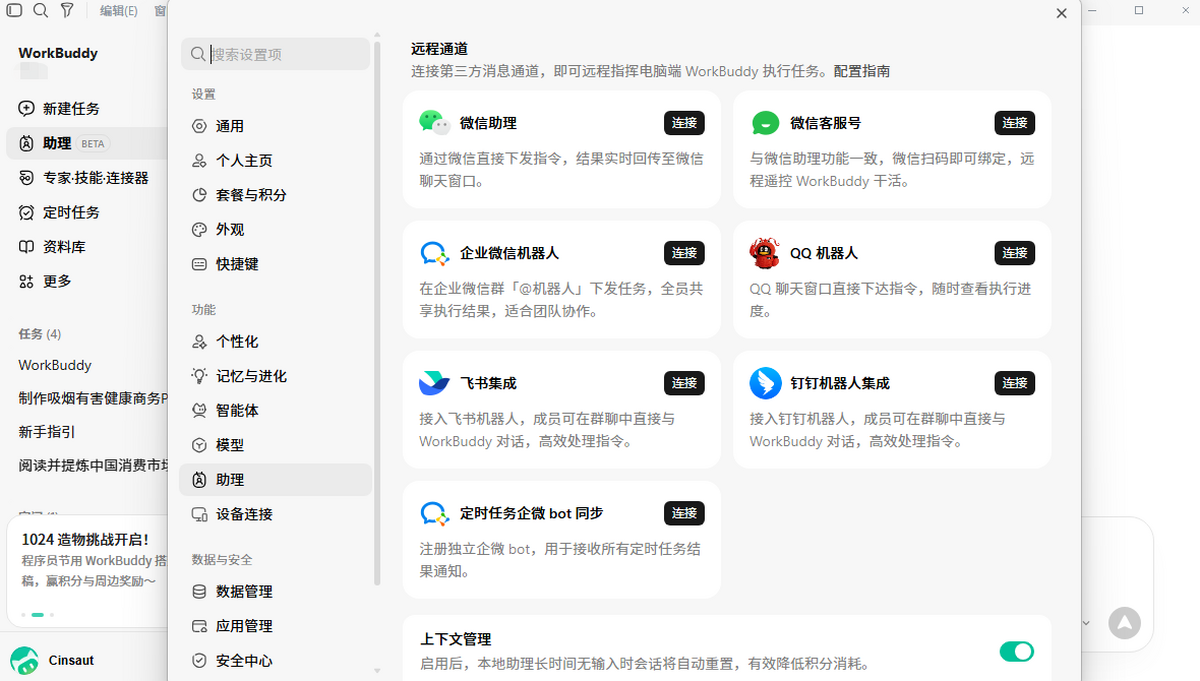The image size is (1200, 681).
Task: Open the 配置指南 link
Action: point(862,71)
